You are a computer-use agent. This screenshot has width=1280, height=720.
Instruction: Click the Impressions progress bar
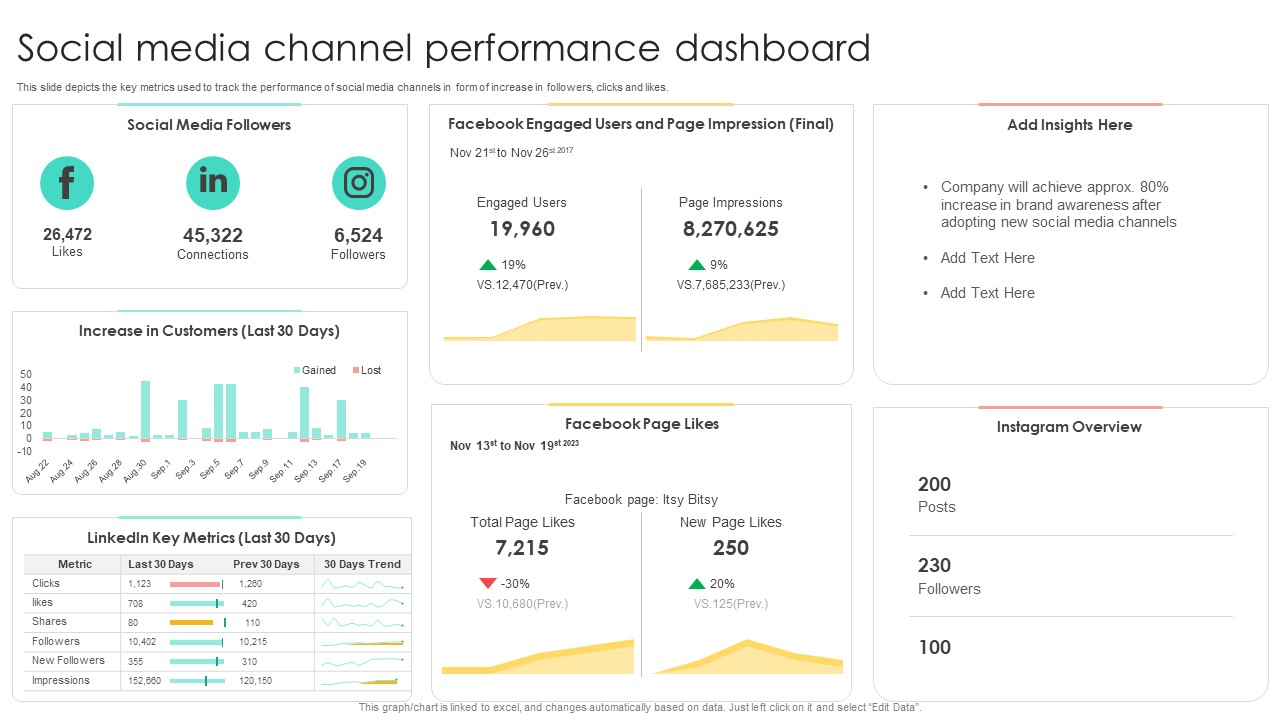coord(197,681)
